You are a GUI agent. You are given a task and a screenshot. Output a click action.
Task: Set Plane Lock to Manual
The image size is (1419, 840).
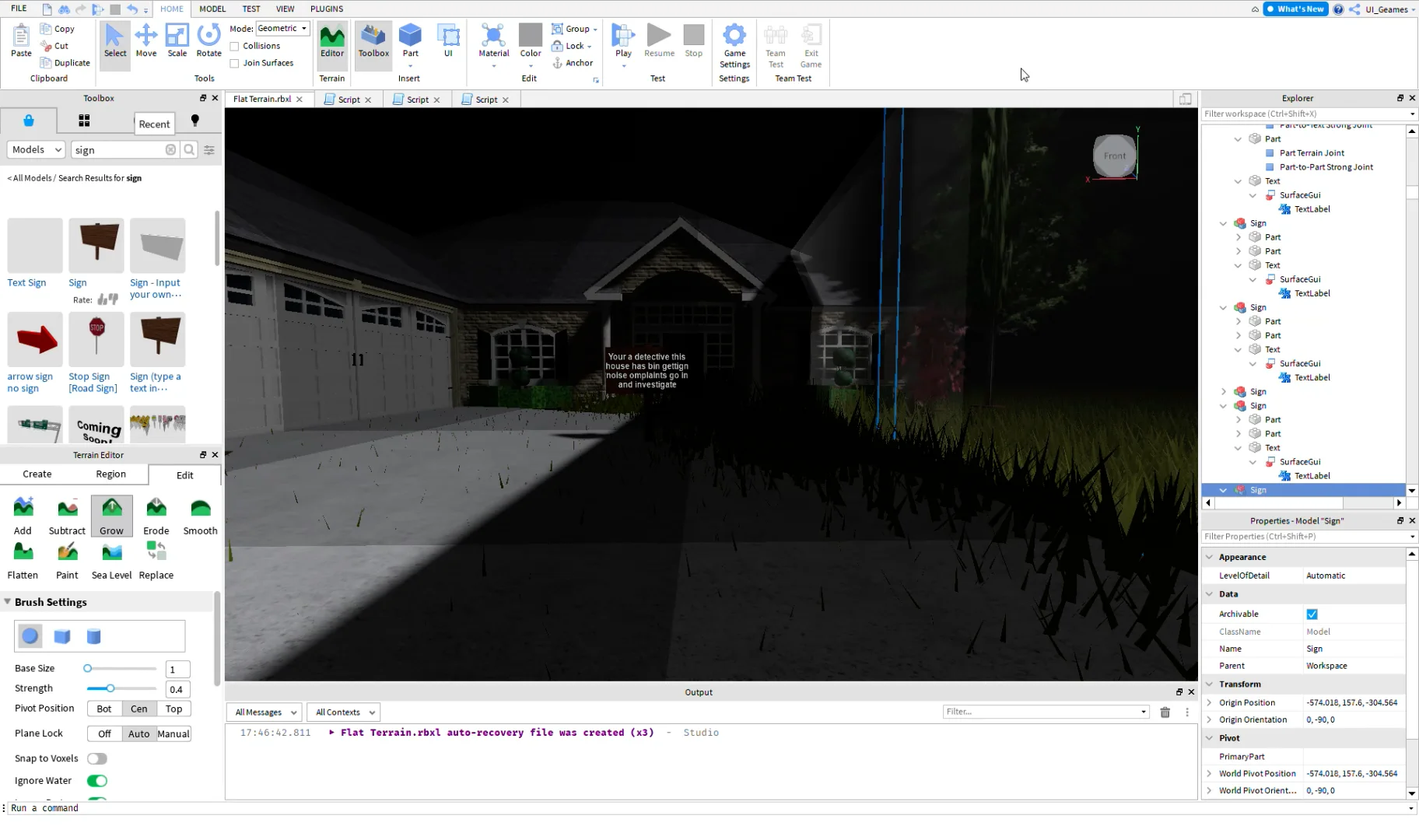(173, 733)
